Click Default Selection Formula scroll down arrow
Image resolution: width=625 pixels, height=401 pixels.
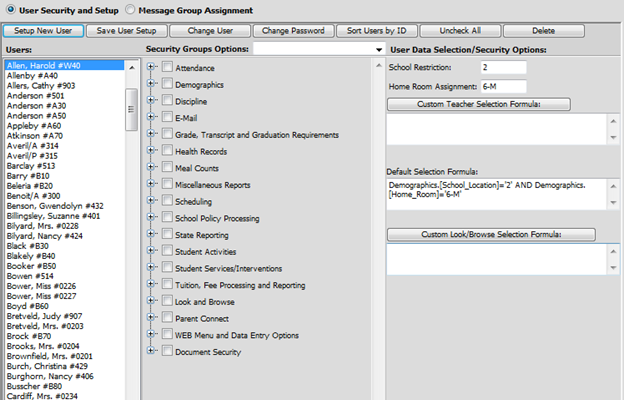click(613, 203)
